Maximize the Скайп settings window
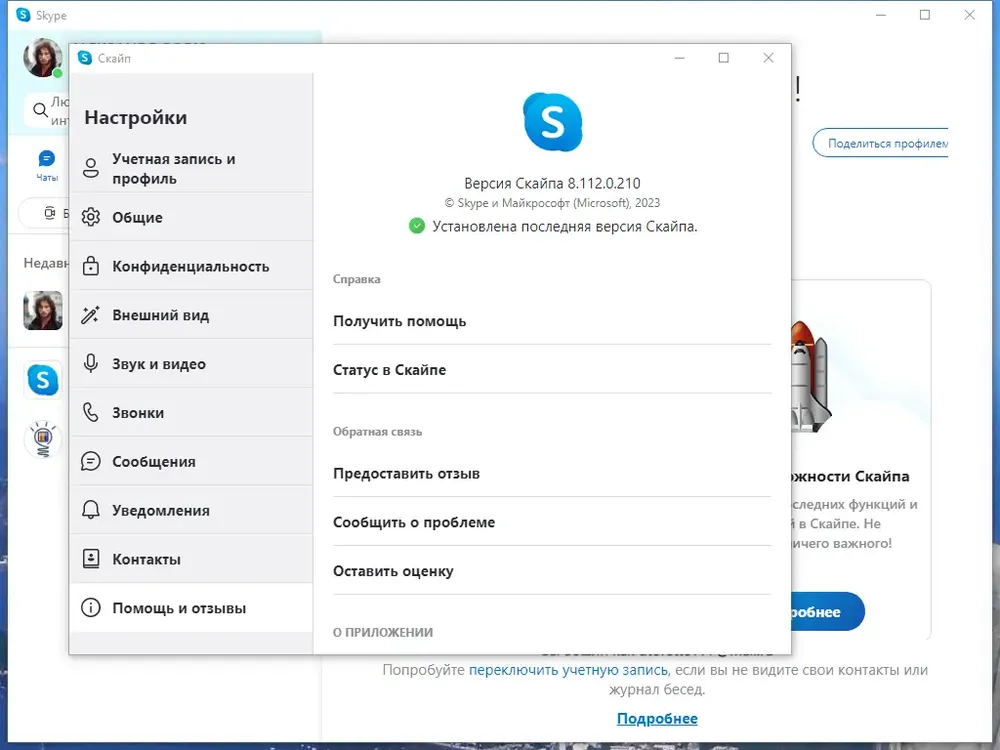This screenshot has width=1000, height=750. coord(724,58)
